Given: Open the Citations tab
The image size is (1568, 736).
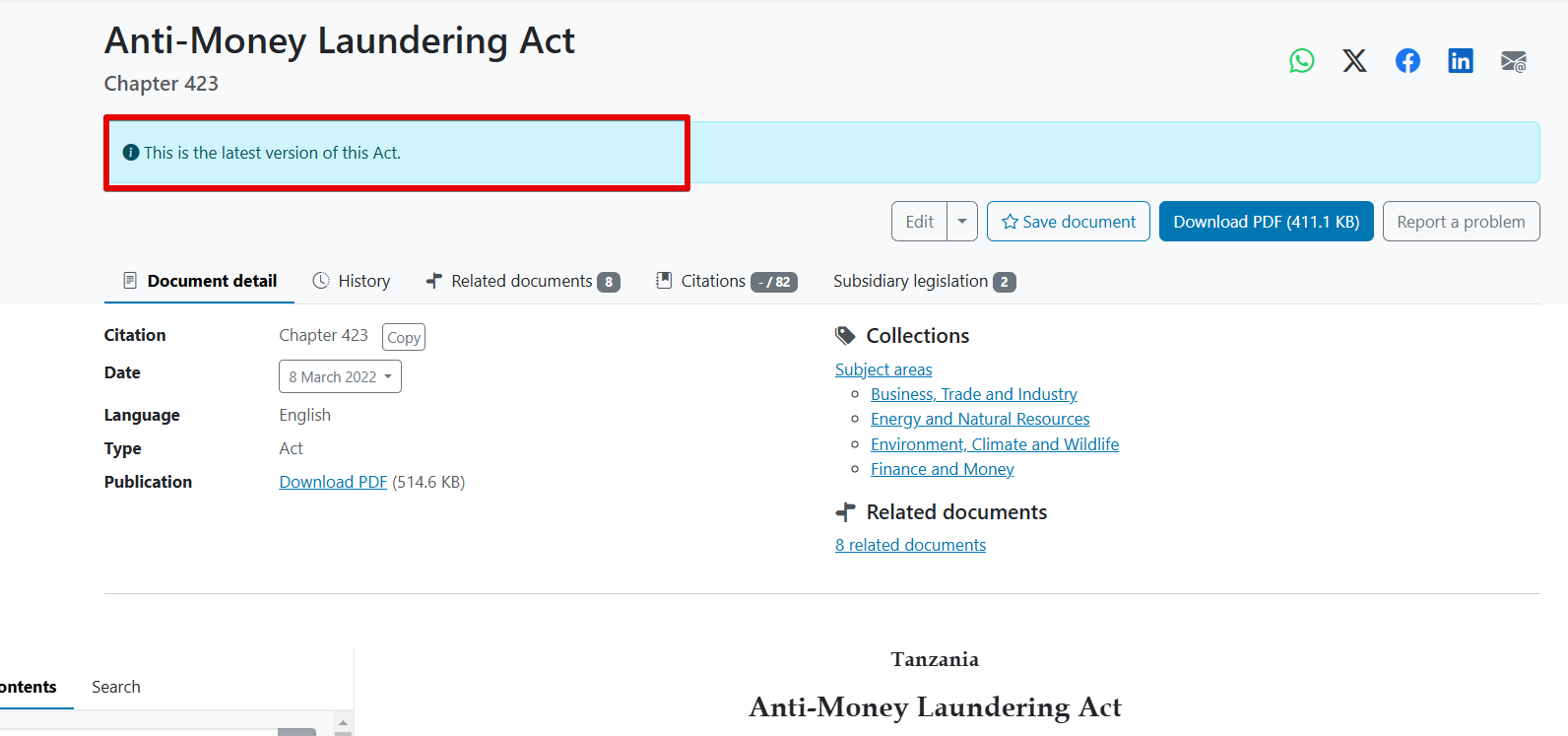Looking at the screenshot, I should (x=726, y=281).
